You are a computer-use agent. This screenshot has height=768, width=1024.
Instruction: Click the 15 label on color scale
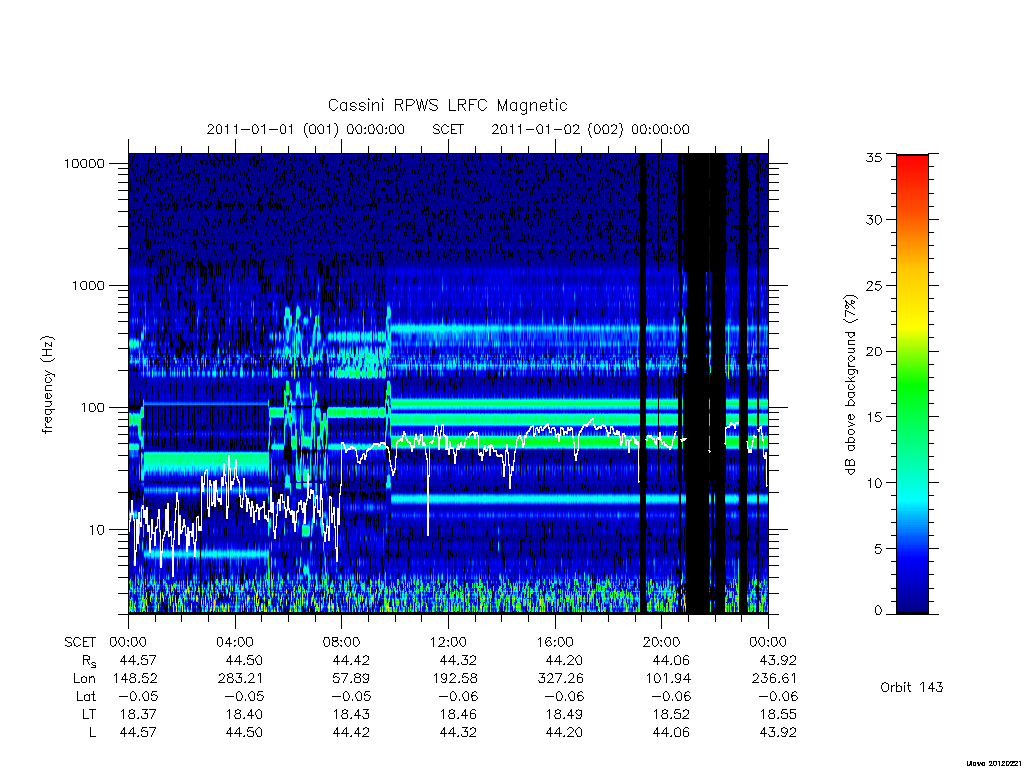pos(874,417)
